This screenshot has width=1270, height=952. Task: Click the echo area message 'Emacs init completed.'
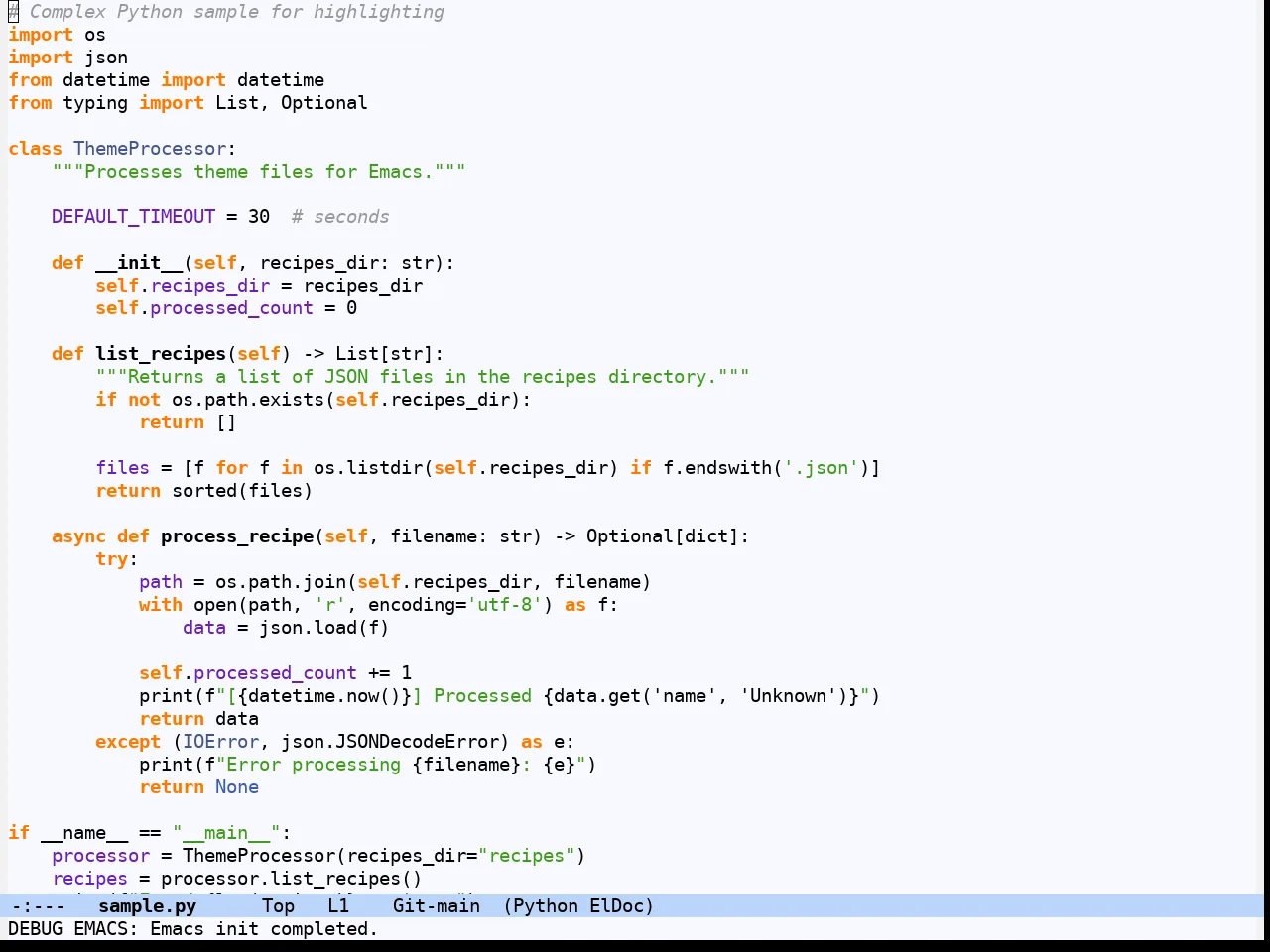pyautogui.click(x=264, y=929)
